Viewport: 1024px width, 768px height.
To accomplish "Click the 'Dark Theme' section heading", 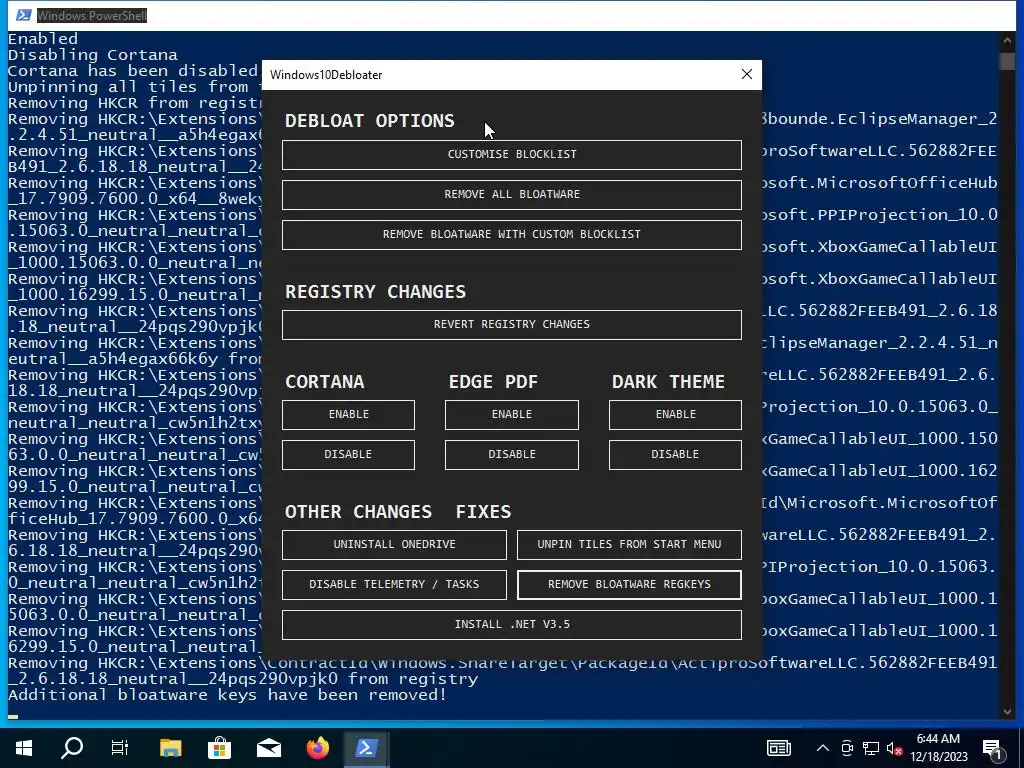I will pyautogui.click(x=668, y=381).
